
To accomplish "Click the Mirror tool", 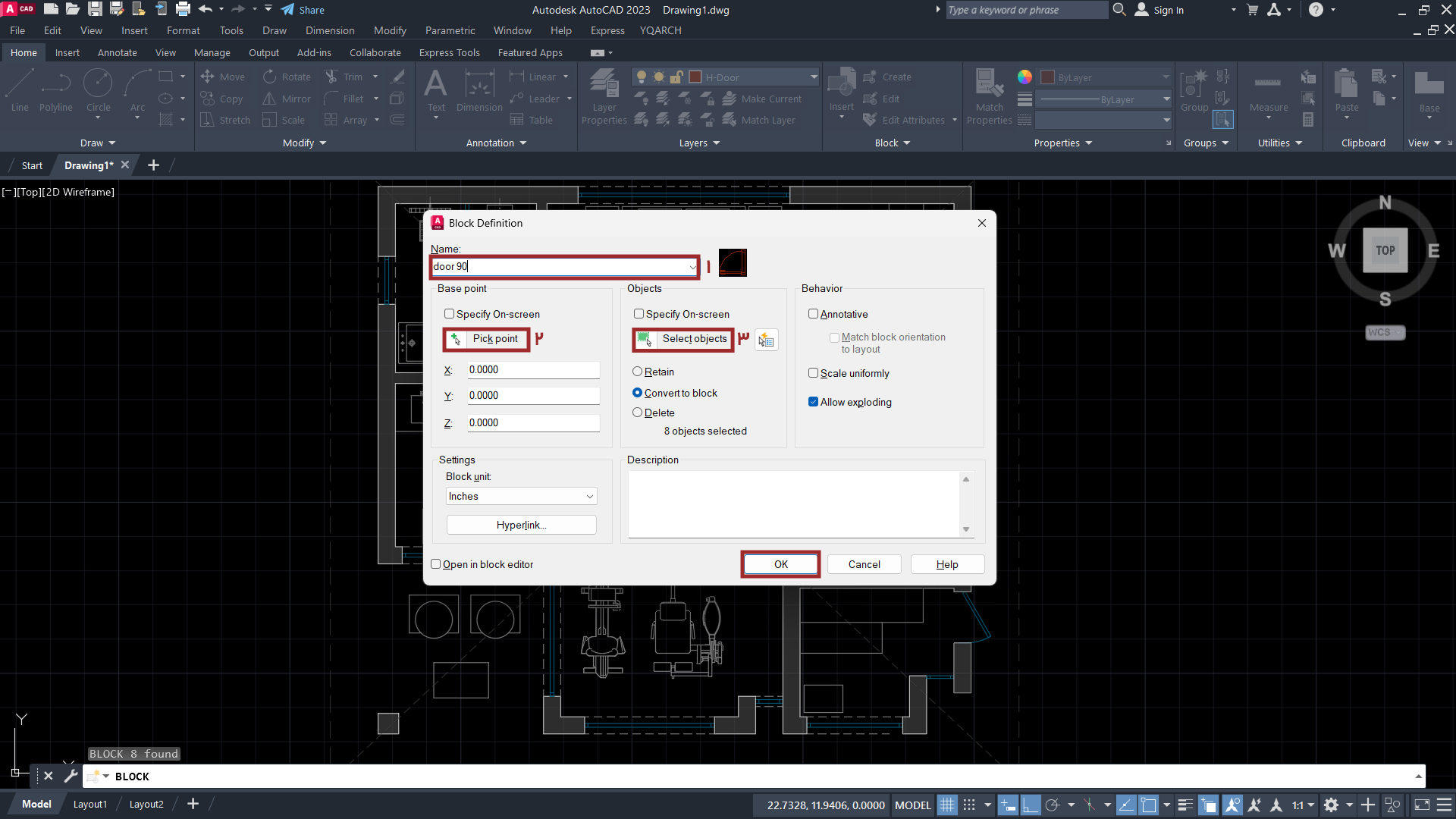I will pyautogui.click(x=287, y=99).
